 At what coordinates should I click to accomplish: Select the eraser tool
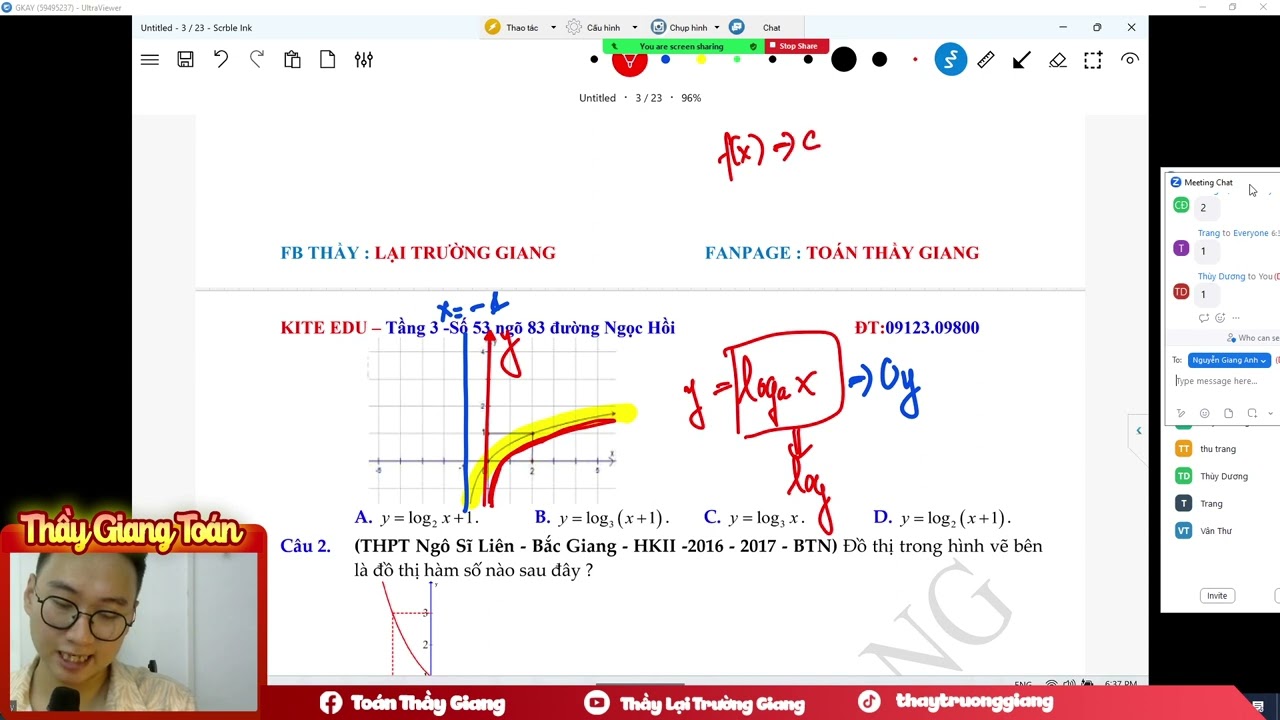tap(1057, 60)
